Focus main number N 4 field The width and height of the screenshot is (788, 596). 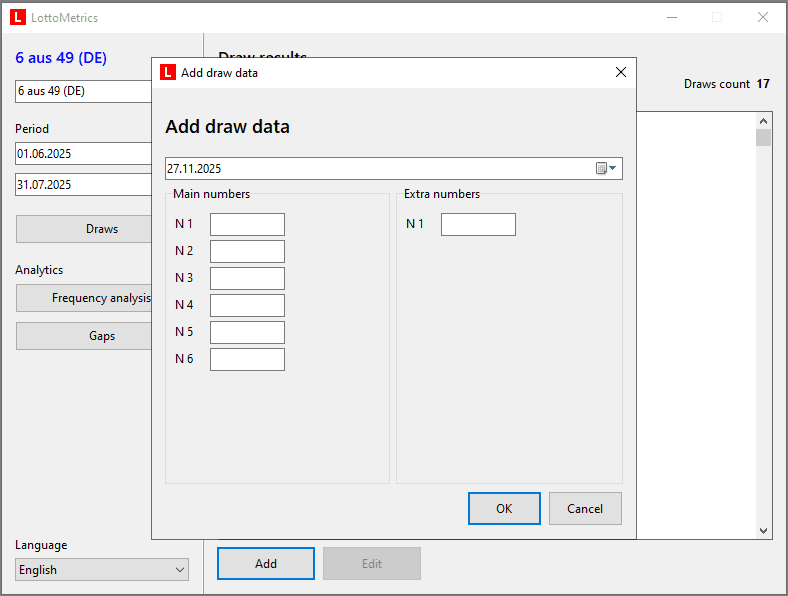(x=247, y=305)
